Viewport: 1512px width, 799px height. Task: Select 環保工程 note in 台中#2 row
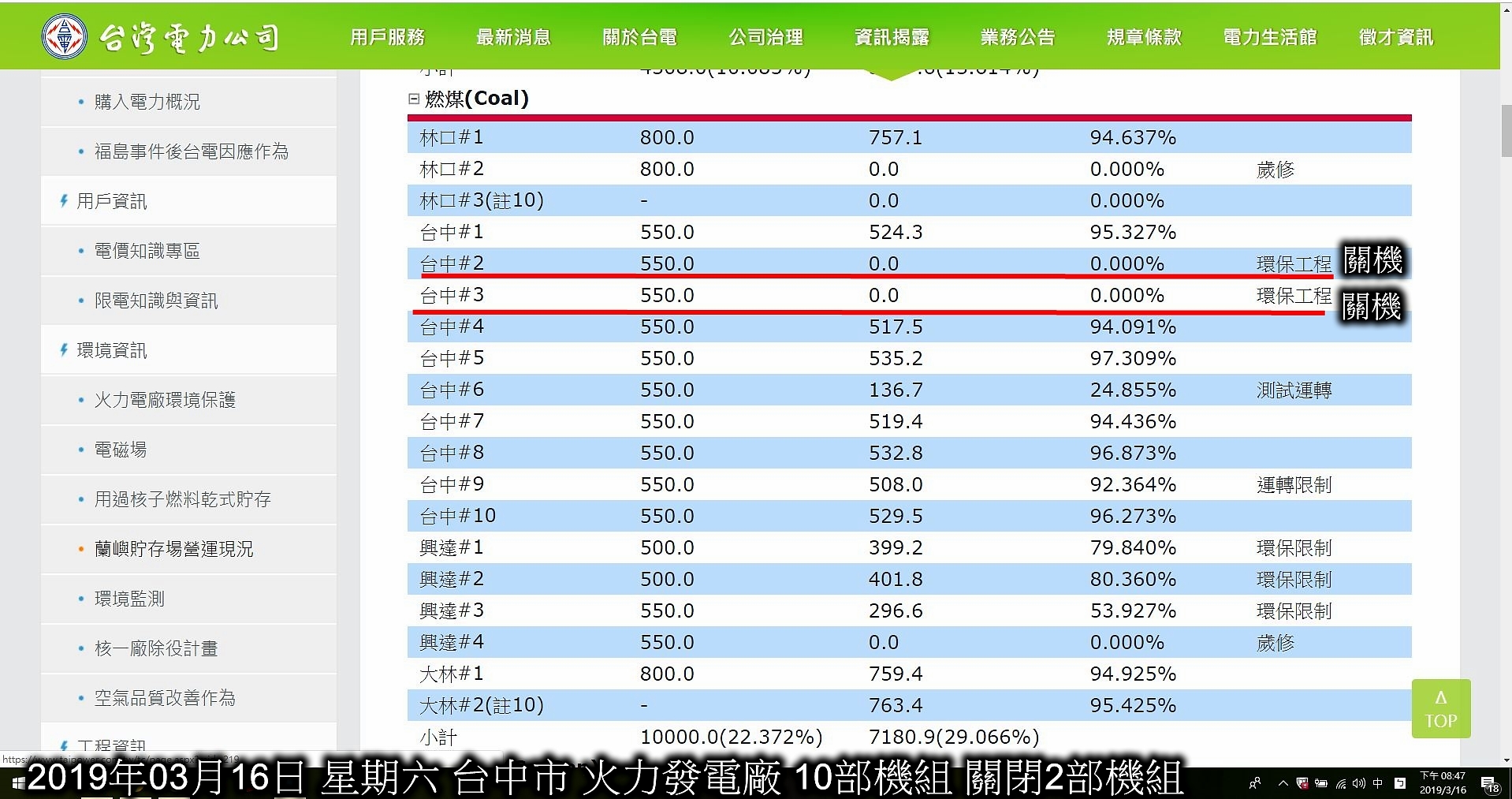[1294, 263]
